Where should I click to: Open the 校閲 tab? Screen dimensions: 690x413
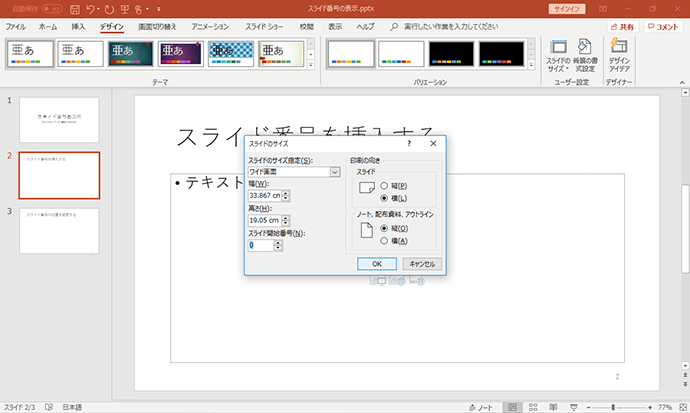(307, 27)
